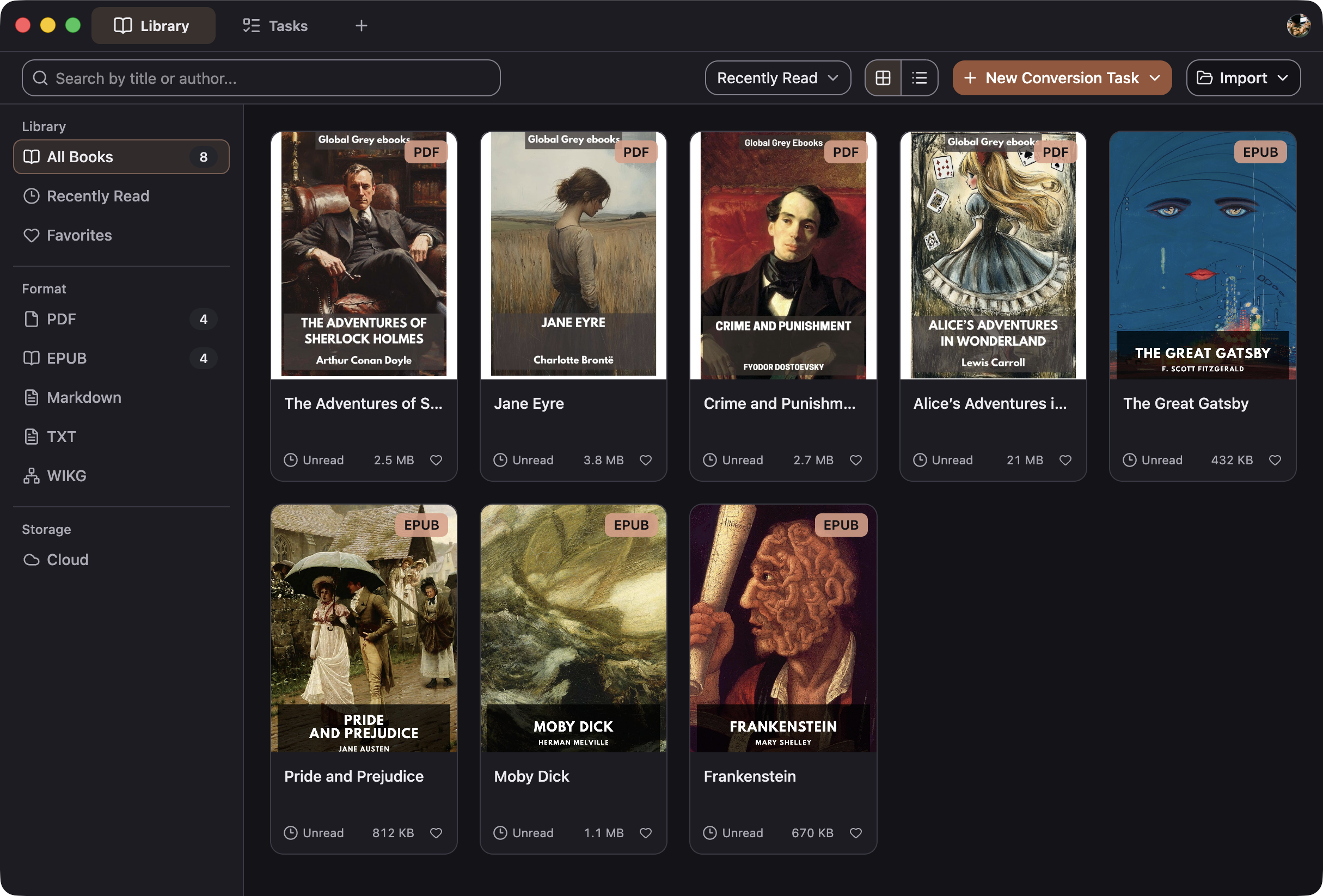1323x896 pixels.
Task: Filter library by PDF format
Action: pyautogui.click(x=121, y=319)
